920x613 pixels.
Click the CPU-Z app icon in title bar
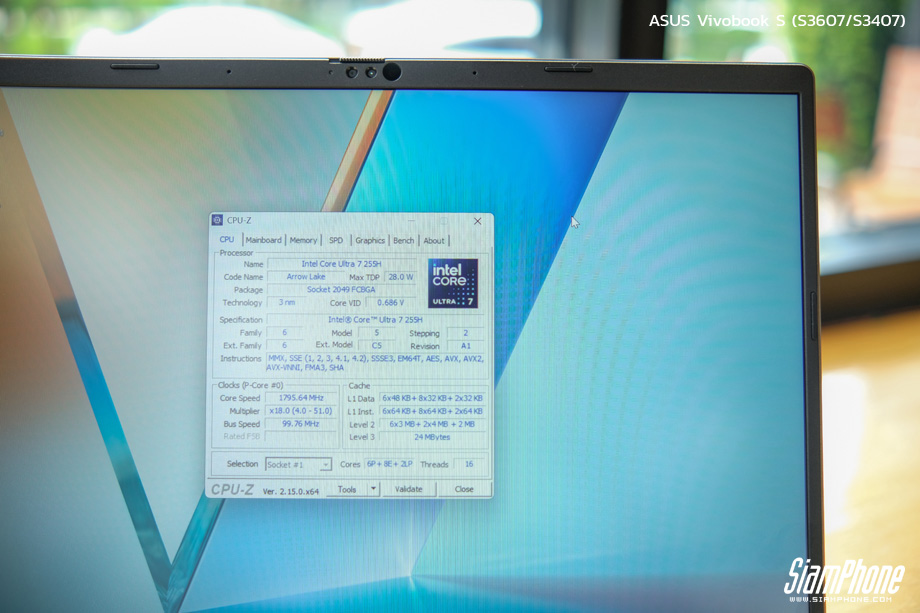pyautogui.click(x=217, y=220)
